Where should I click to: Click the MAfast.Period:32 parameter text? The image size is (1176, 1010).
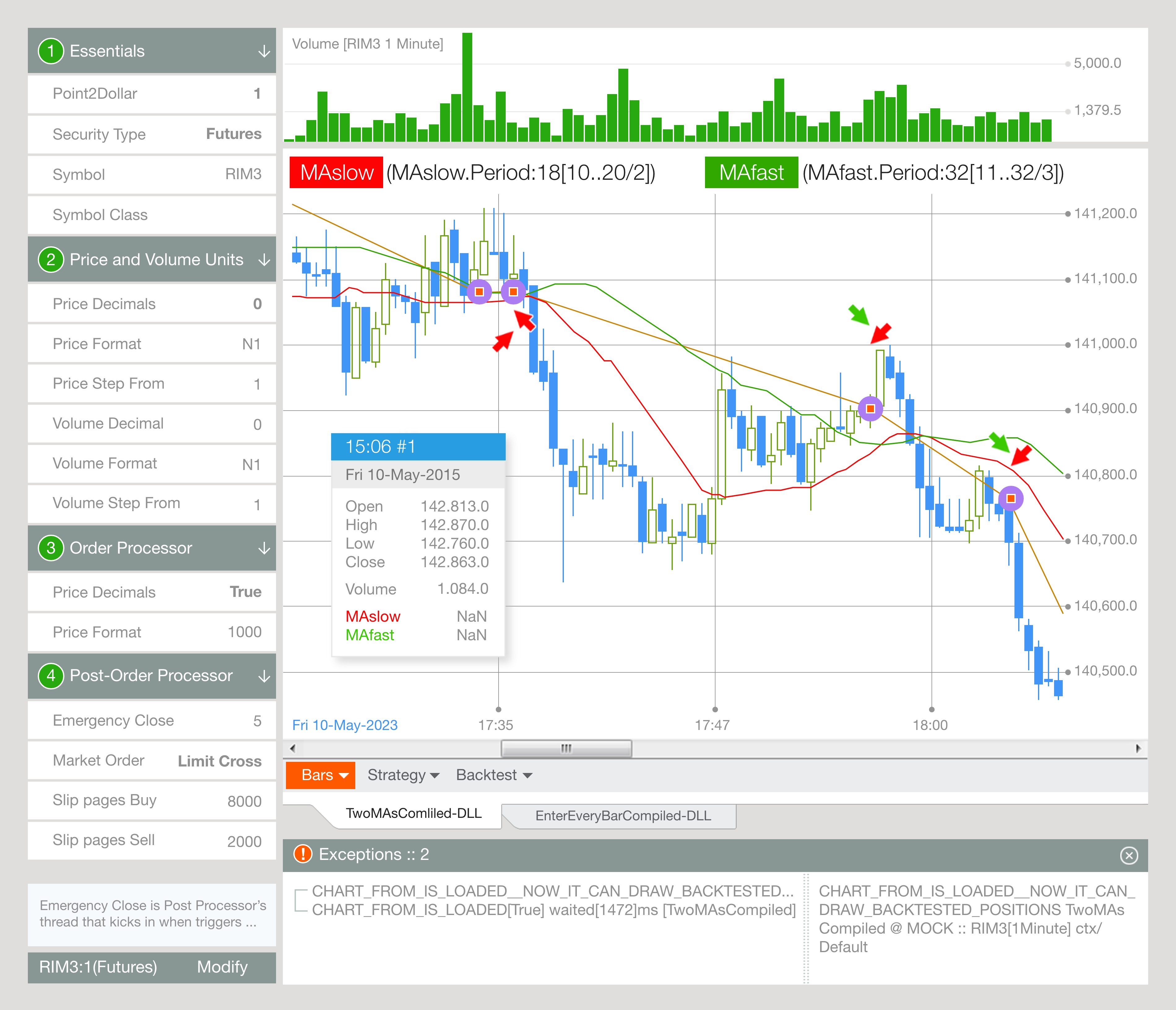(x=933, y=172)
